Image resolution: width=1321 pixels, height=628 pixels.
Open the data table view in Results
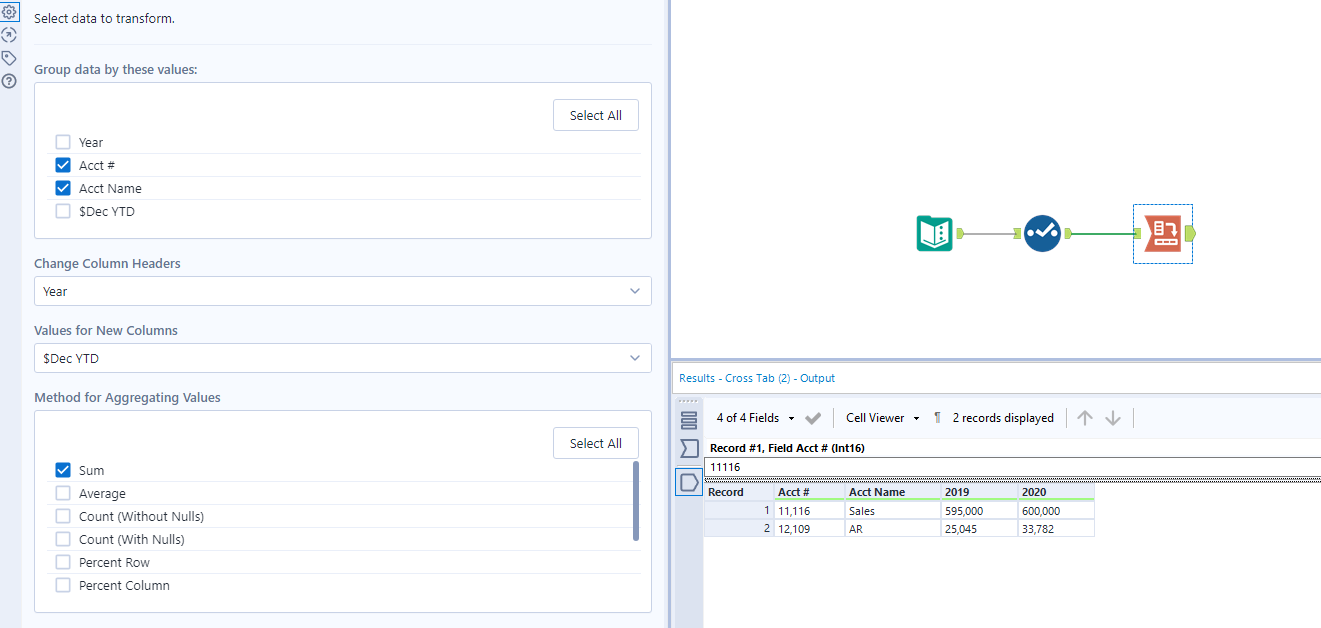click(x=688, y=420)
